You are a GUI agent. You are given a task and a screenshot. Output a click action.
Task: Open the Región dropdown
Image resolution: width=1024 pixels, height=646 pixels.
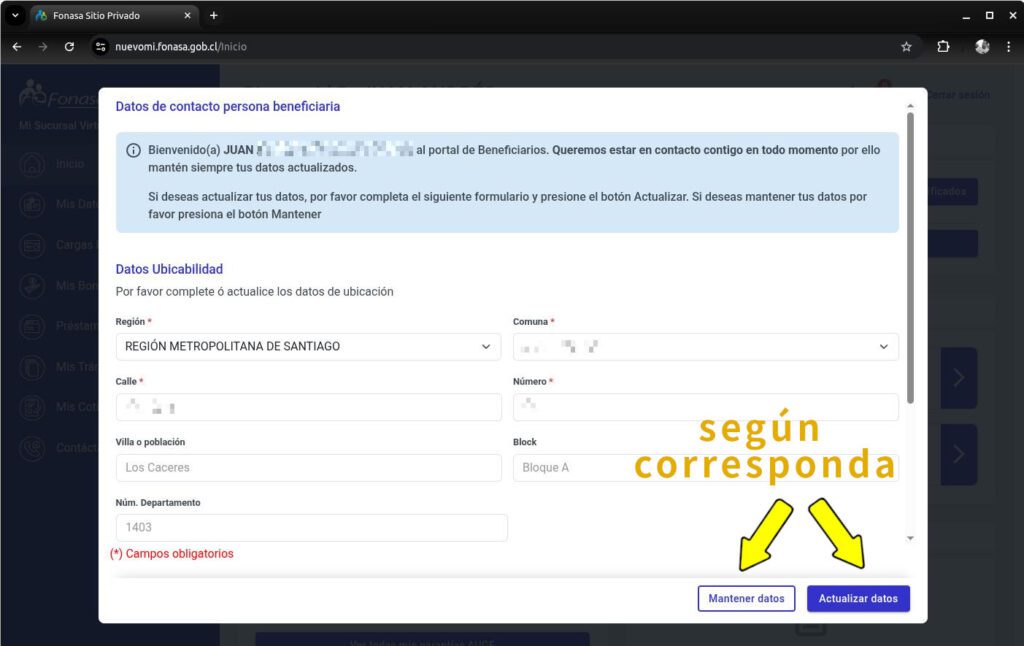click(x=308, y=347)
